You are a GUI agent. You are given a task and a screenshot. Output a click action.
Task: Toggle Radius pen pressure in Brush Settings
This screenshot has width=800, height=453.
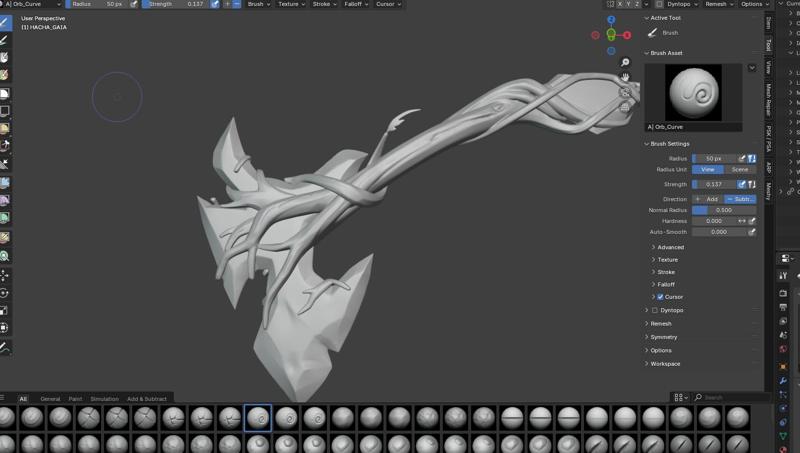(x=742, y=159)
